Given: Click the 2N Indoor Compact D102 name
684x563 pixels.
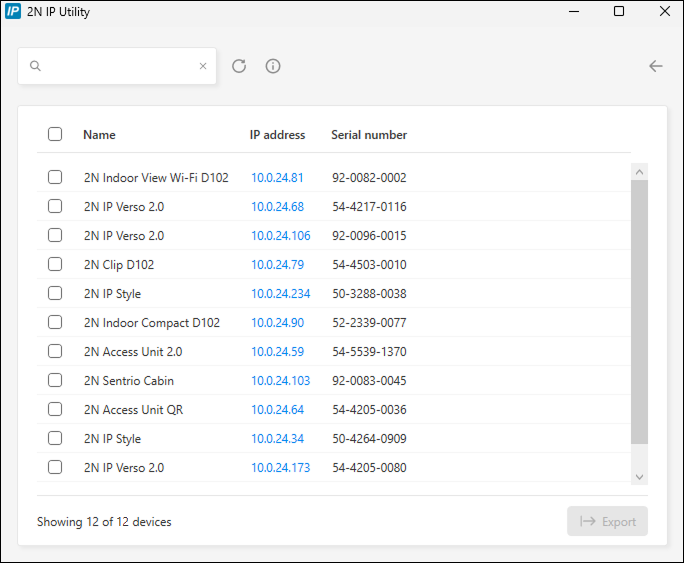Looking at the screenshot, I should [x=152, y=323].
